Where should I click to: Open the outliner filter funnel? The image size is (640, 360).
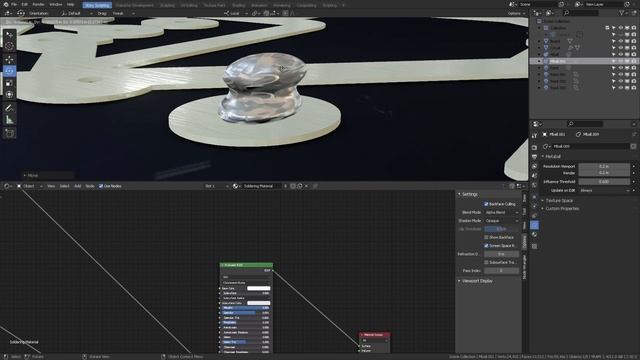pos(622,13)
